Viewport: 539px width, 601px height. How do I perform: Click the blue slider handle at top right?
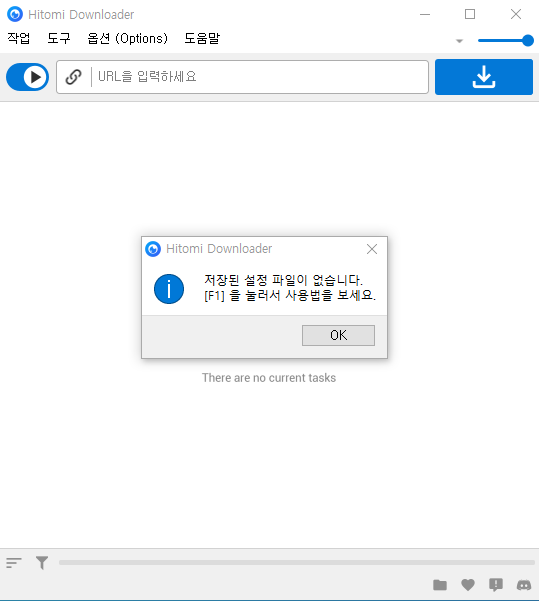528,40
